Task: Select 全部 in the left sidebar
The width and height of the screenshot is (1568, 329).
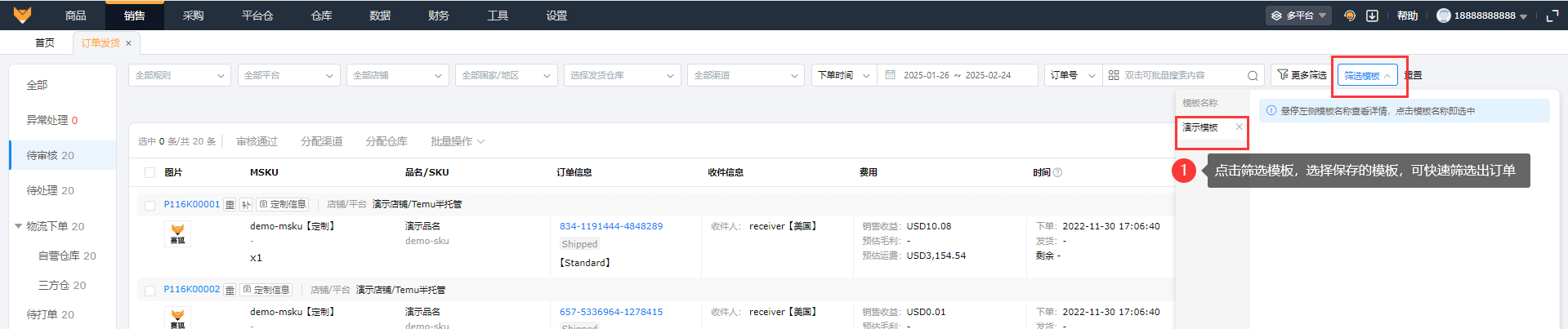Action: click(37, 85)
